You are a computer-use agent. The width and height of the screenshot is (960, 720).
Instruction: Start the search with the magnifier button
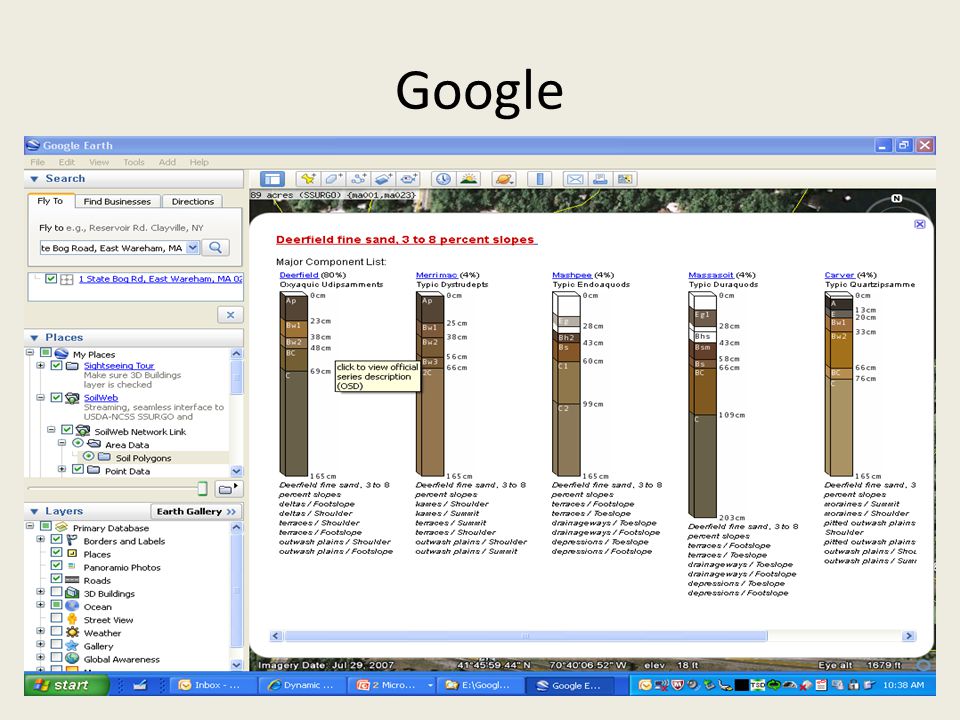point(216,247)
